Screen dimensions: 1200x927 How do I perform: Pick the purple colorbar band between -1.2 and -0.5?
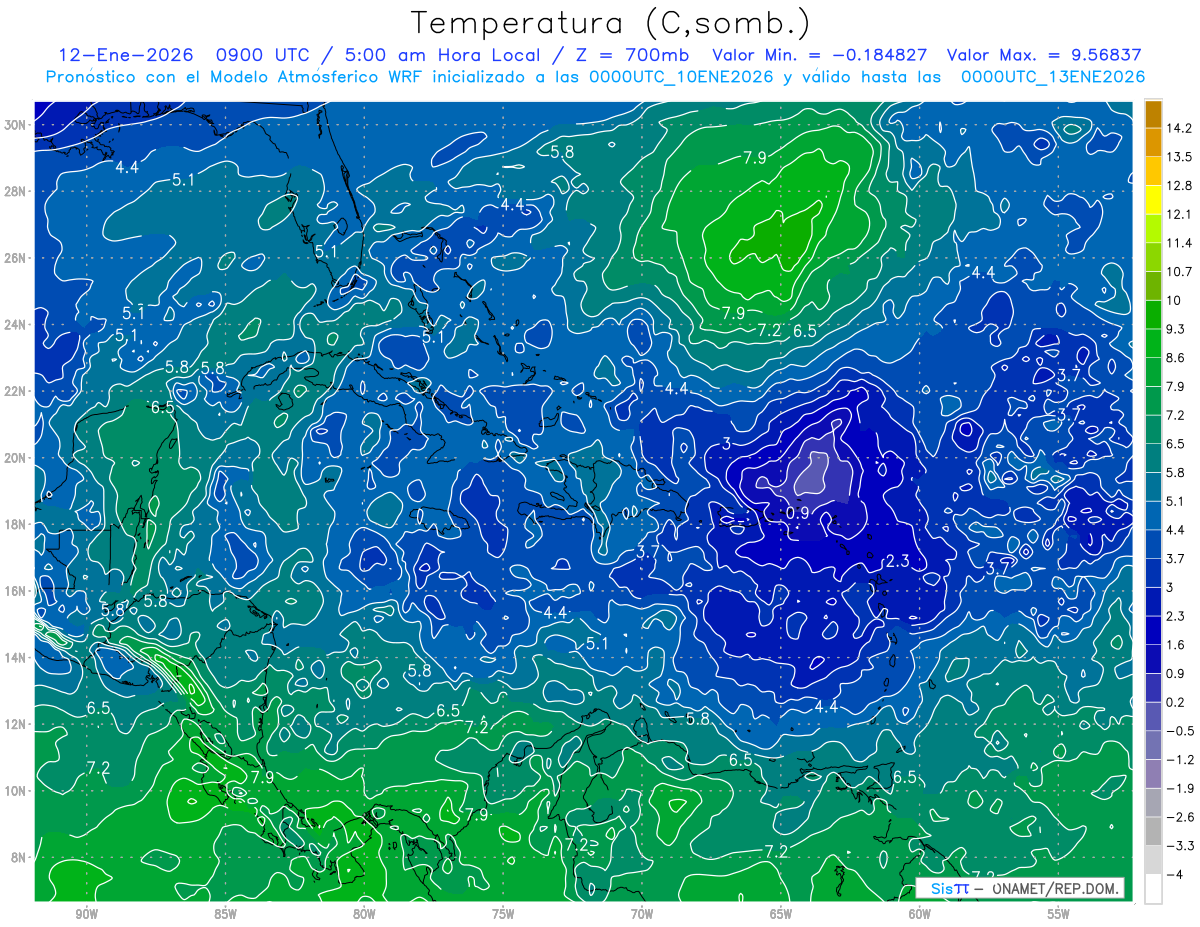coord(1153,745)
